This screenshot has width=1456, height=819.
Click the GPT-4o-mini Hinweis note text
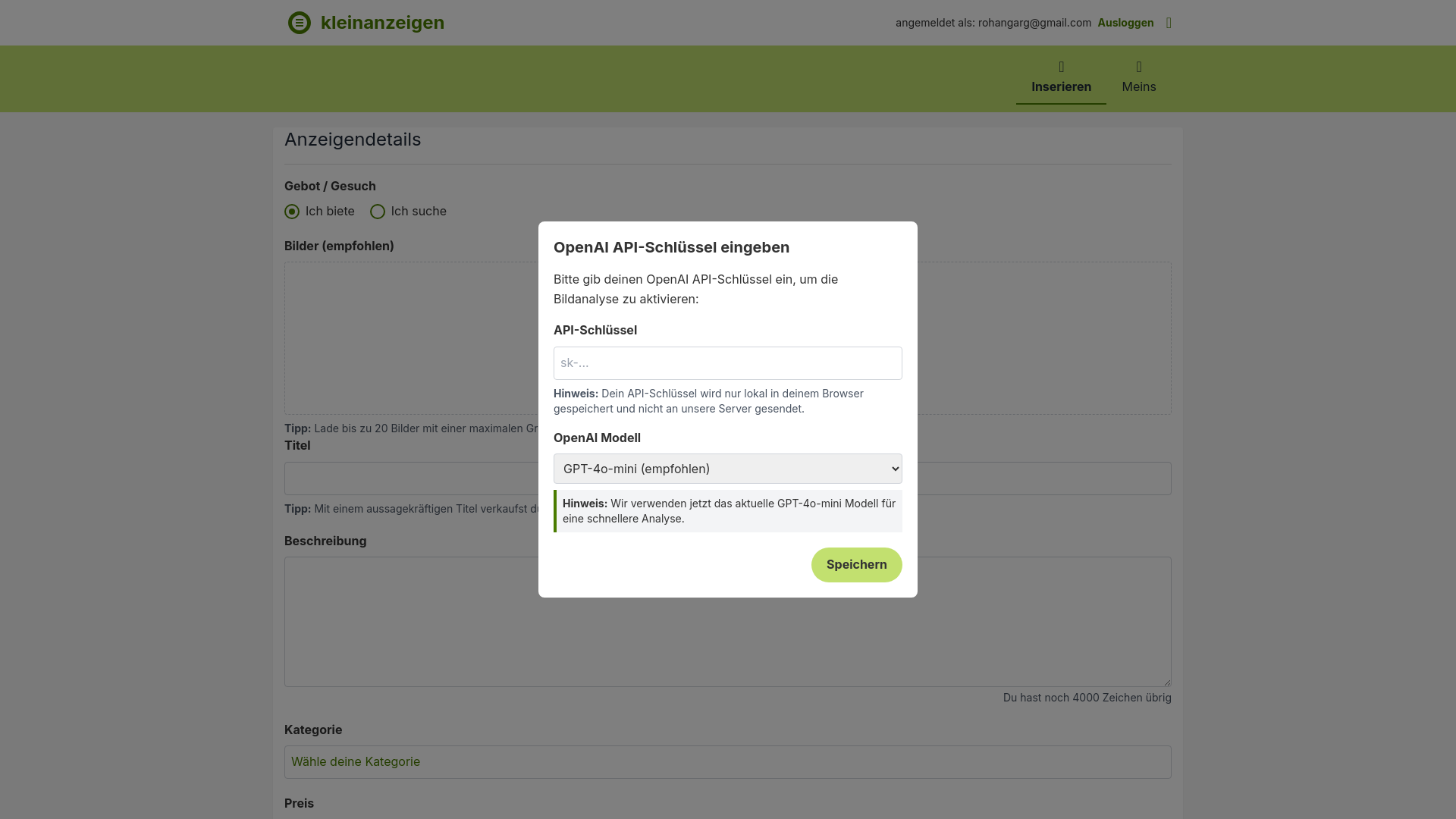point(729,511)
